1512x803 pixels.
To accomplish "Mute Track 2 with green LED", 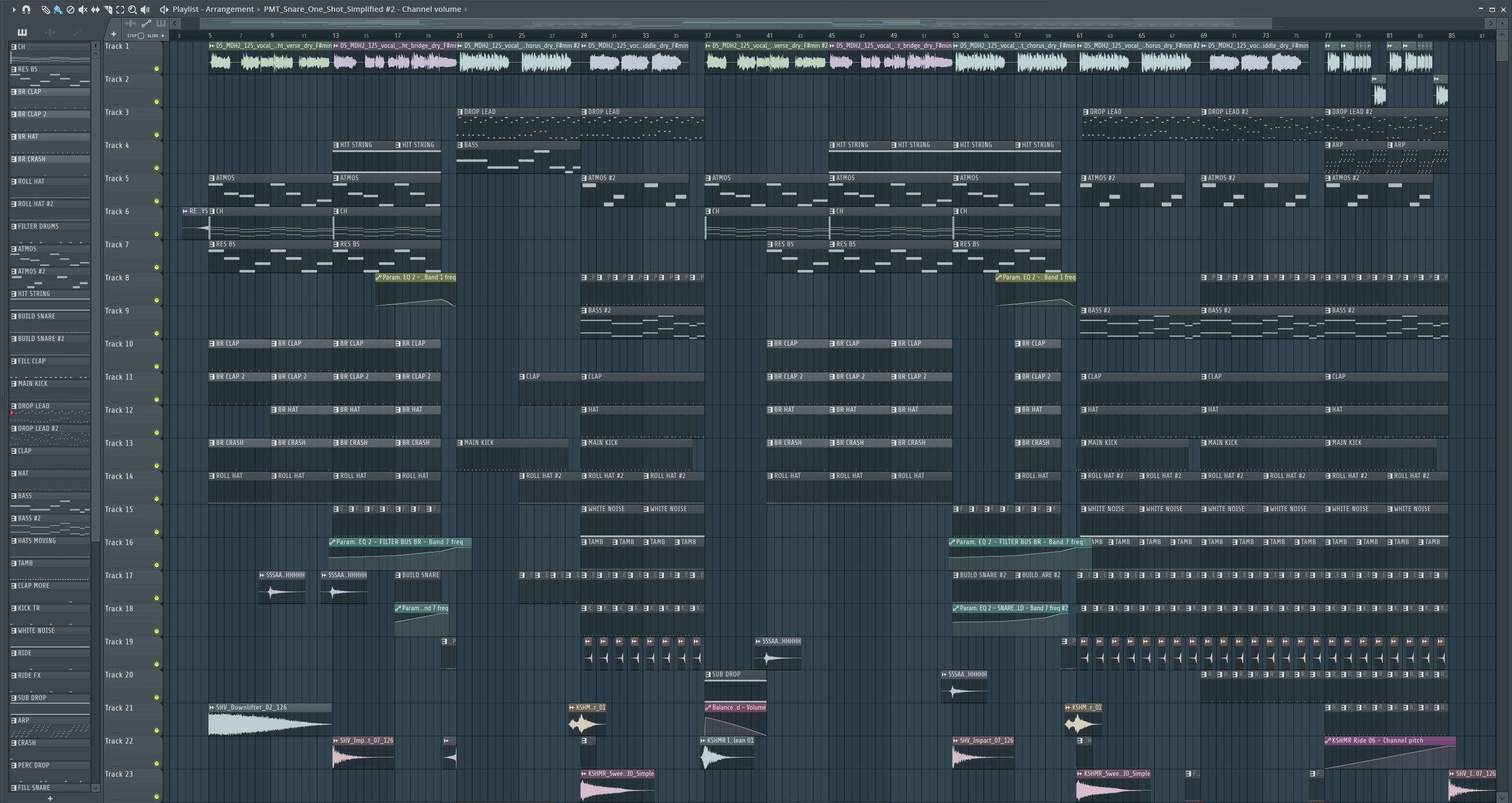I will pos(157,102).
